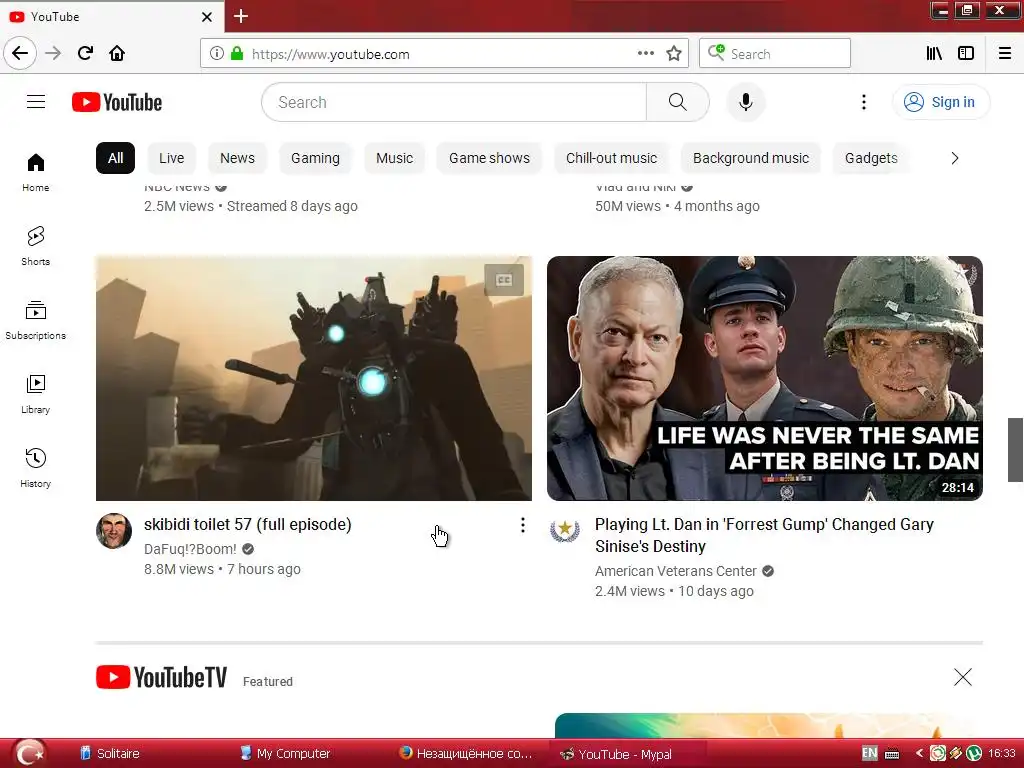Select the Game shows filter chip
The width and height of the screenshot is (1024, 768).
(489, 158)
